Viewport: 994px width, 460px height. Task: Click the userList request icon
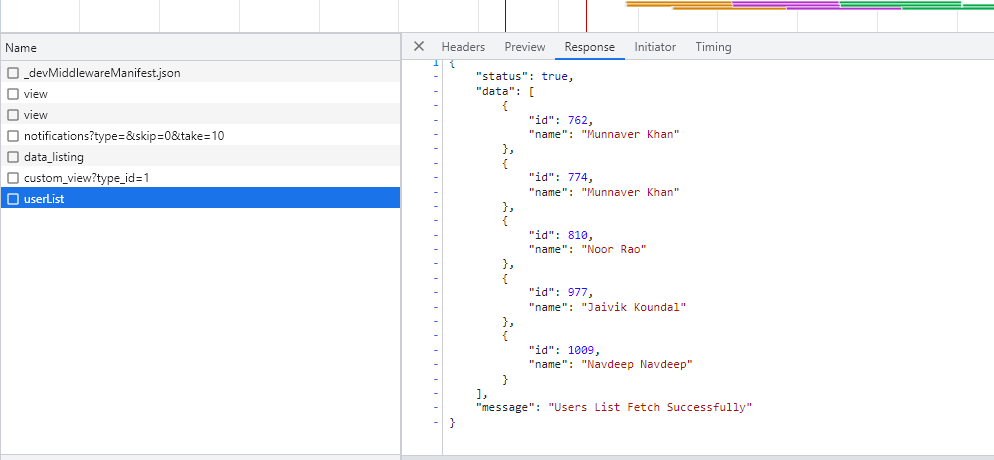[13, 199]
